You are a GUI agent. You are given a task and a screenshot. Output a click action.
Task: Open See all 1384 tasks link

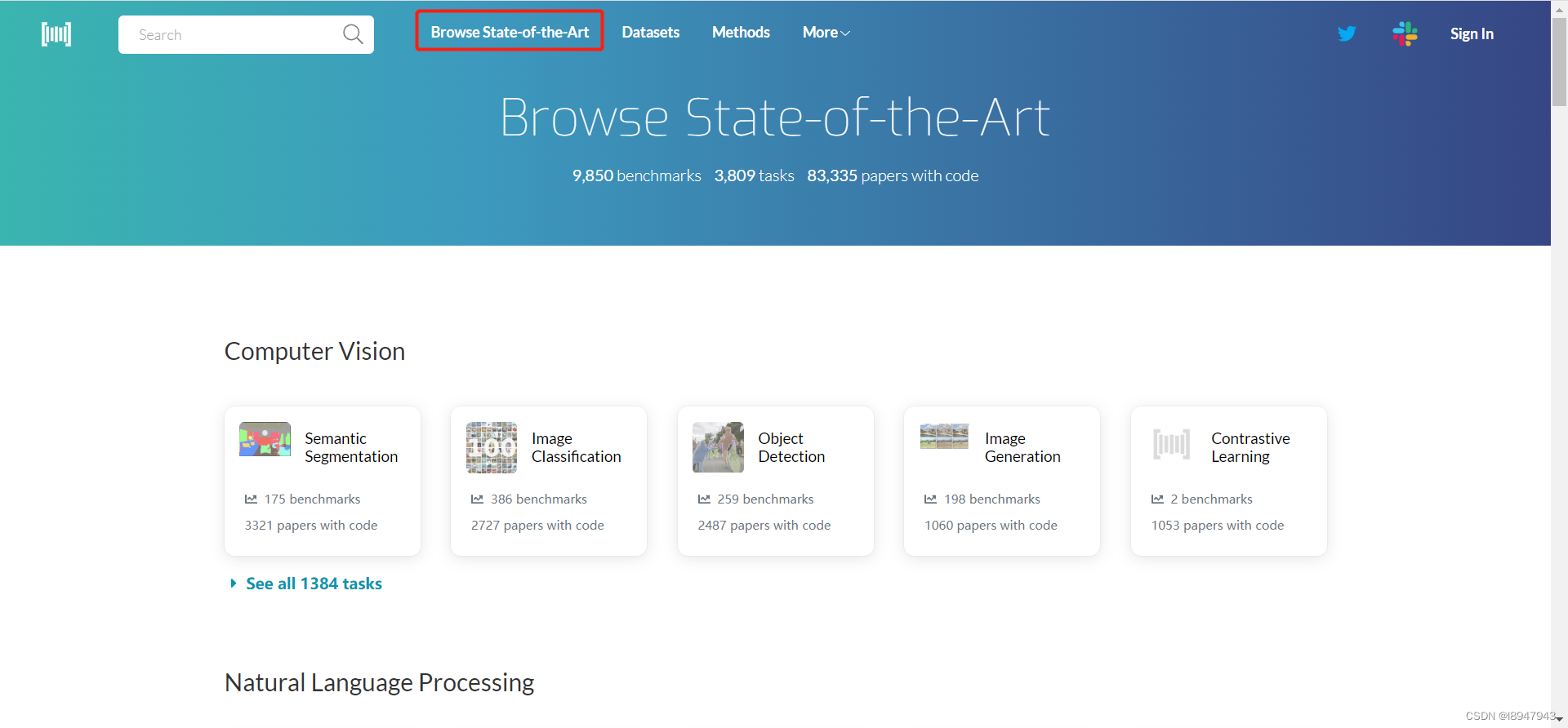coord(314,584)
